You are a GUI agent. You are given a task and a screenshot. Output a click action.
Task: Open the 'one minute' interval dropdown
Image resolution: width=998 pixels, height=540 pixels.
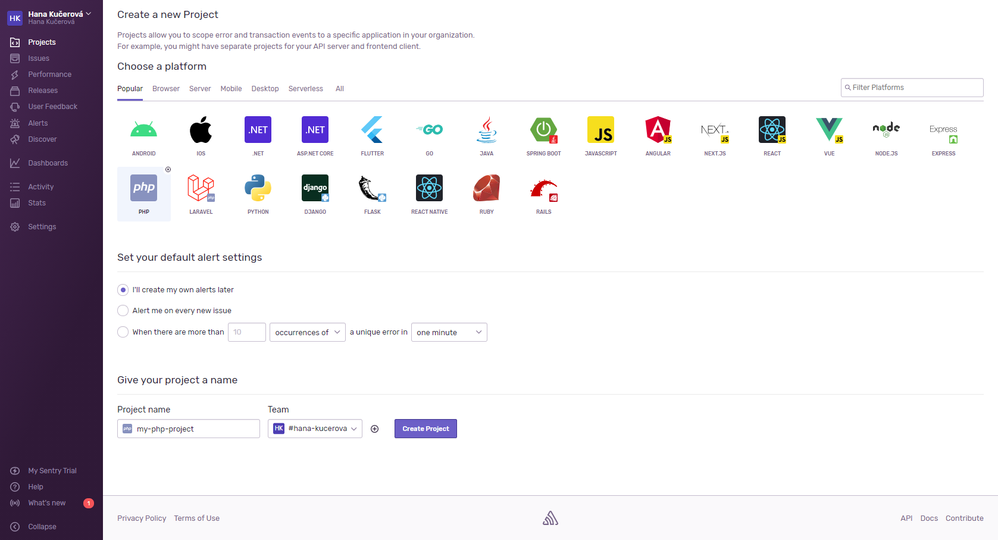click(x=449, y=332)
